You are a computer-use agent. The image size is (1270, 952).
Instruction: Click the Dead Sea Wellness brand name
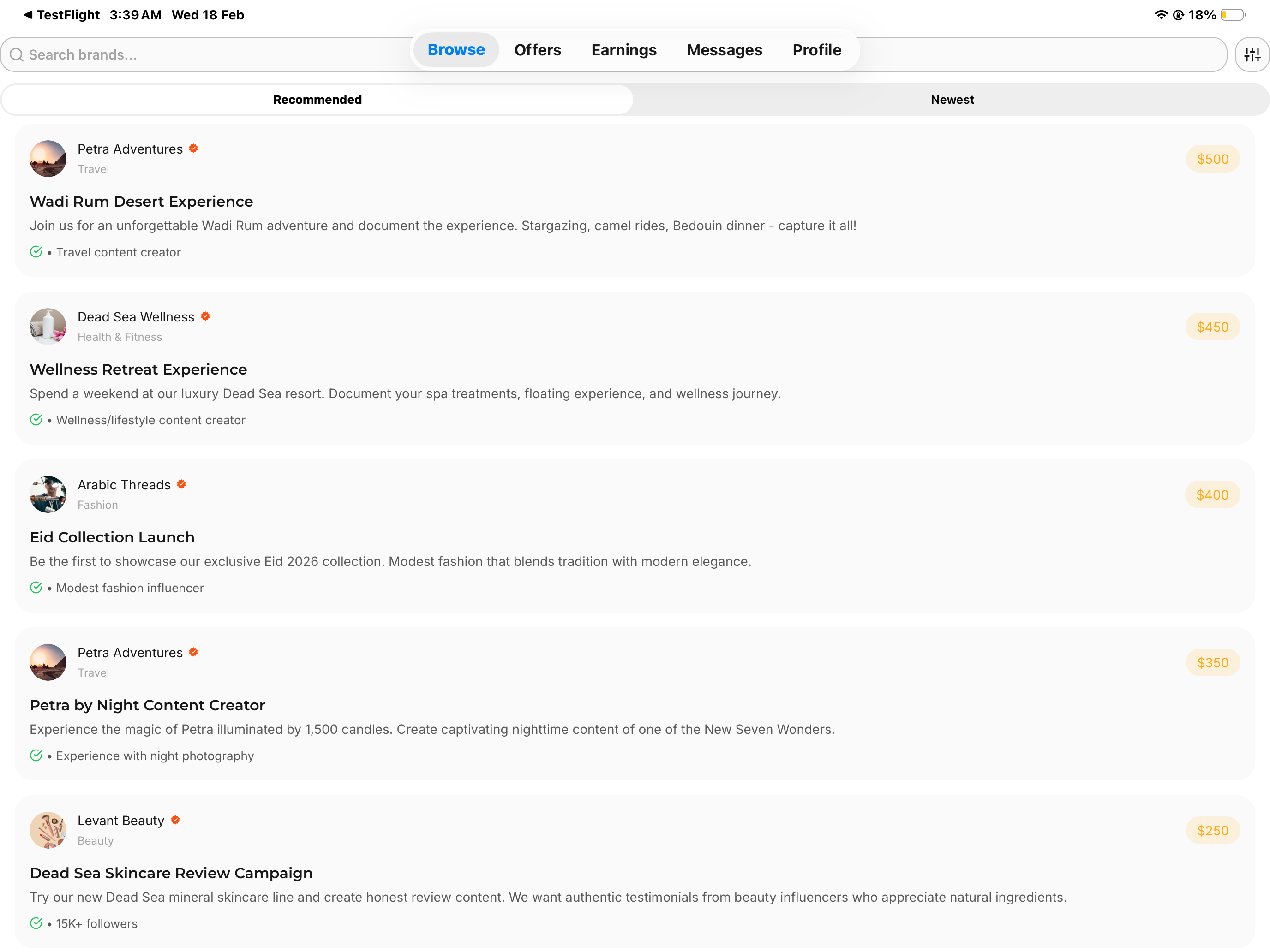[x=136, y=317]
